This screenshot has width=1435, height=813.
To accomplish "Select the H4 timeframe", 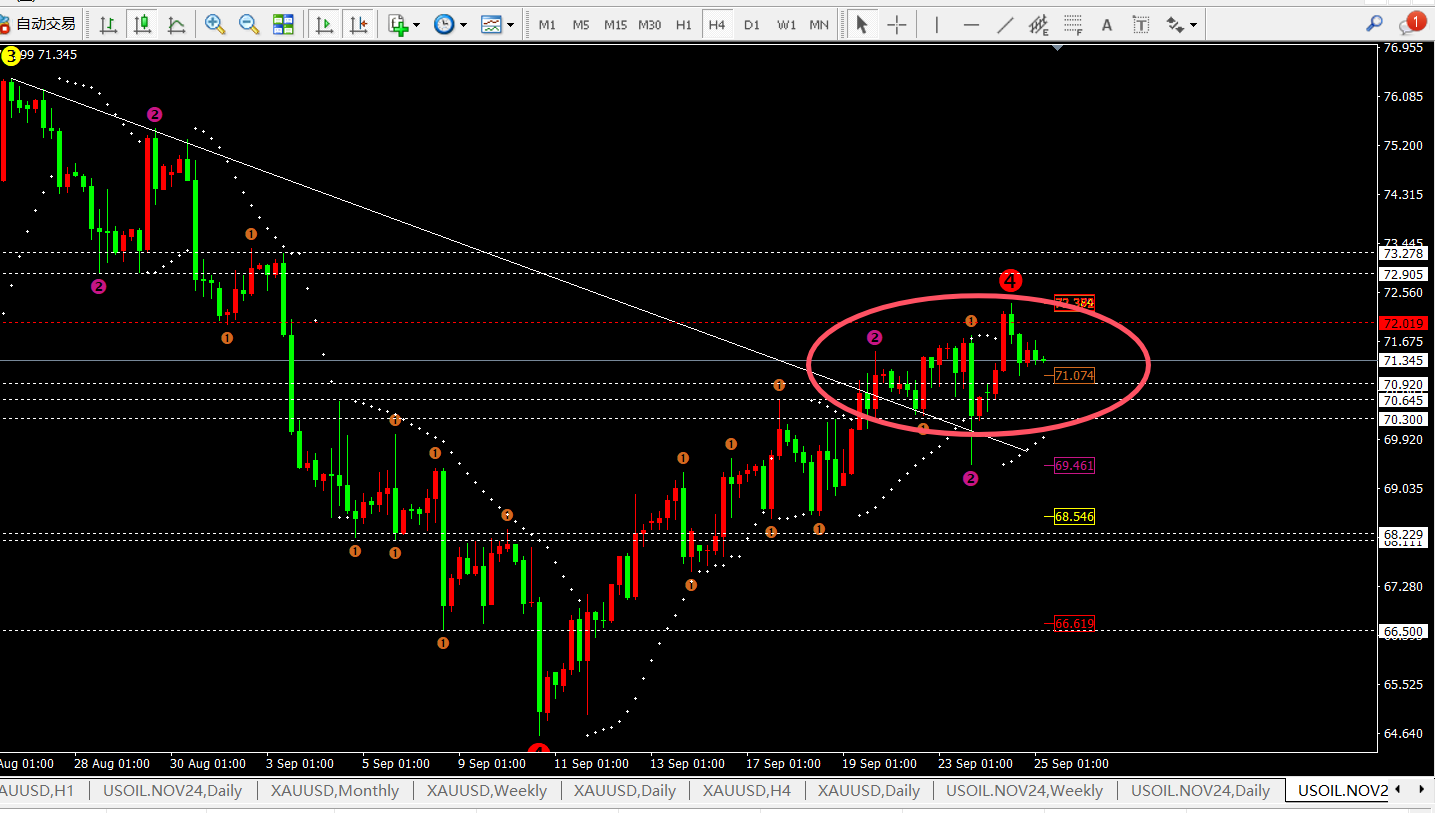I will point(717,25).
